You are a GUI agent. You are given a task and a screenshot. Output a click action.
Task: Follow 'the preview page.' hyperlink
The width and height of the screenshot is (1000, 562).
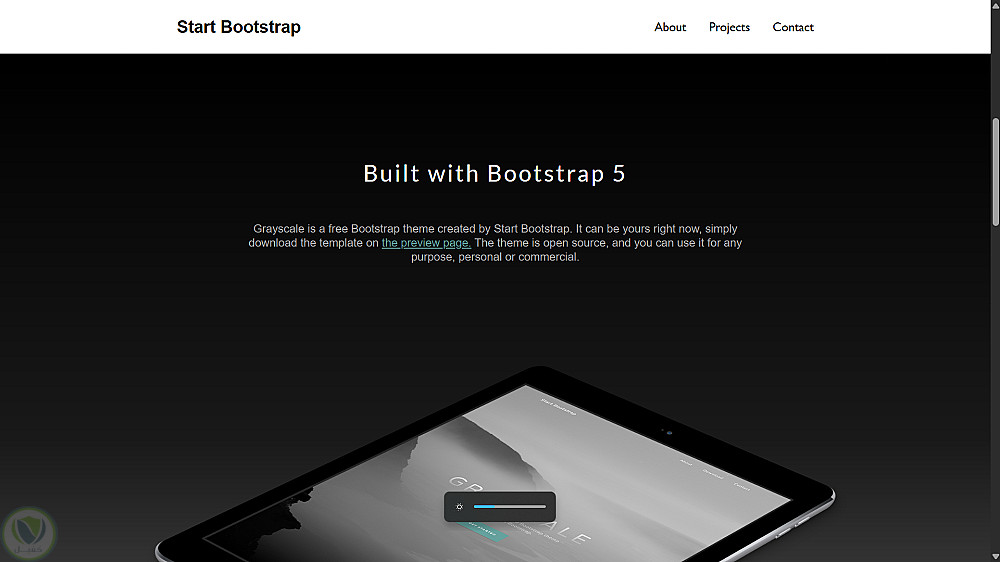point(426,242)
